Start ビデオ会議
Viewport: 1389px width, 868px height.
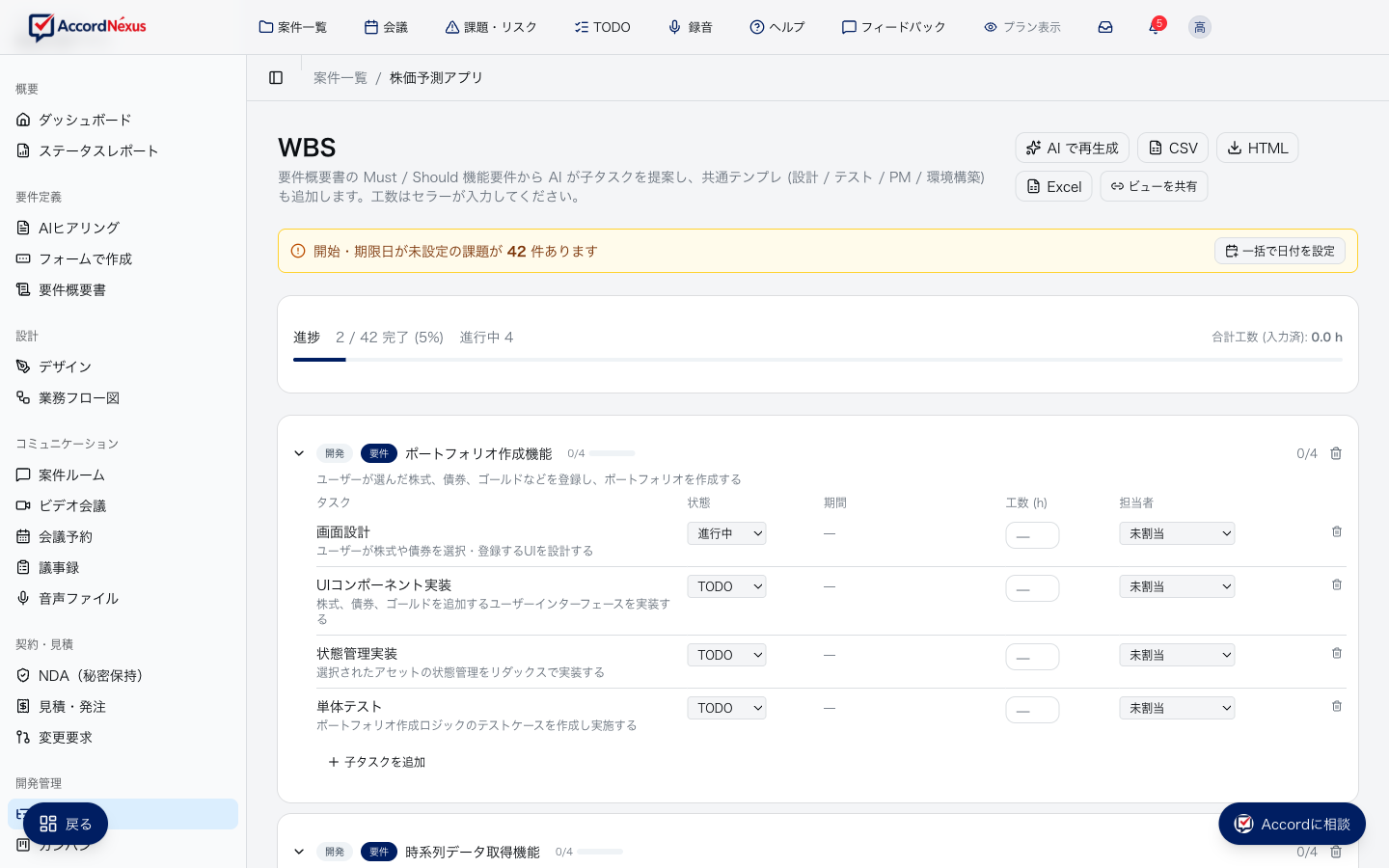tap(123, 505)
